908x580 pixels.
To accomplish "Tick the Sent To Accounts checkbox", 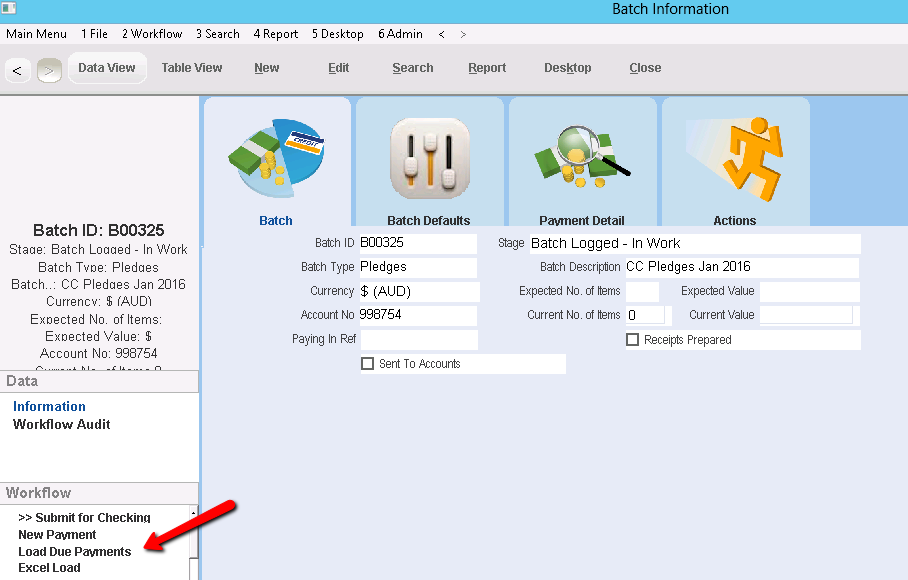I will point(367,364).
